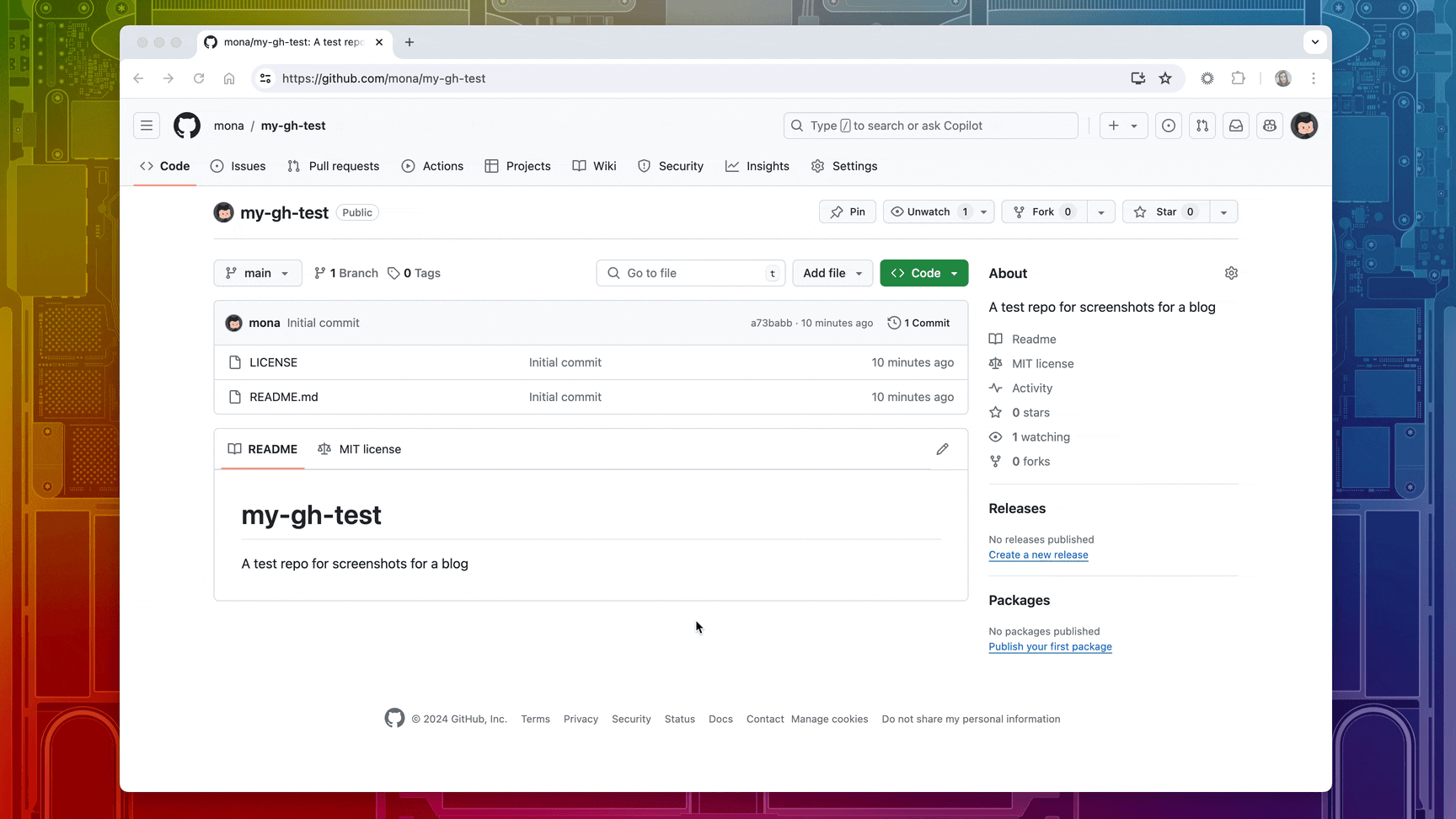This screenshot has height=819, width=1456.
Task: Open the Add file dropdown
Action: click(x=832, y=273)
